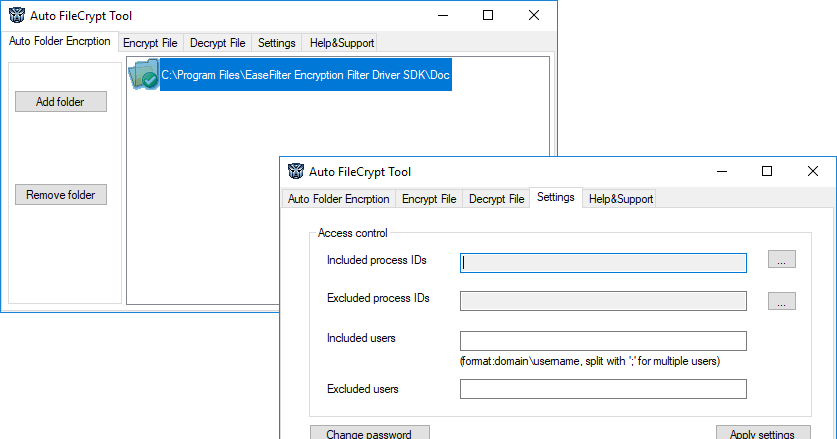The width and height of the screenshot is (837, 439).
Task: Click Change password button
Action: (369, 433)
